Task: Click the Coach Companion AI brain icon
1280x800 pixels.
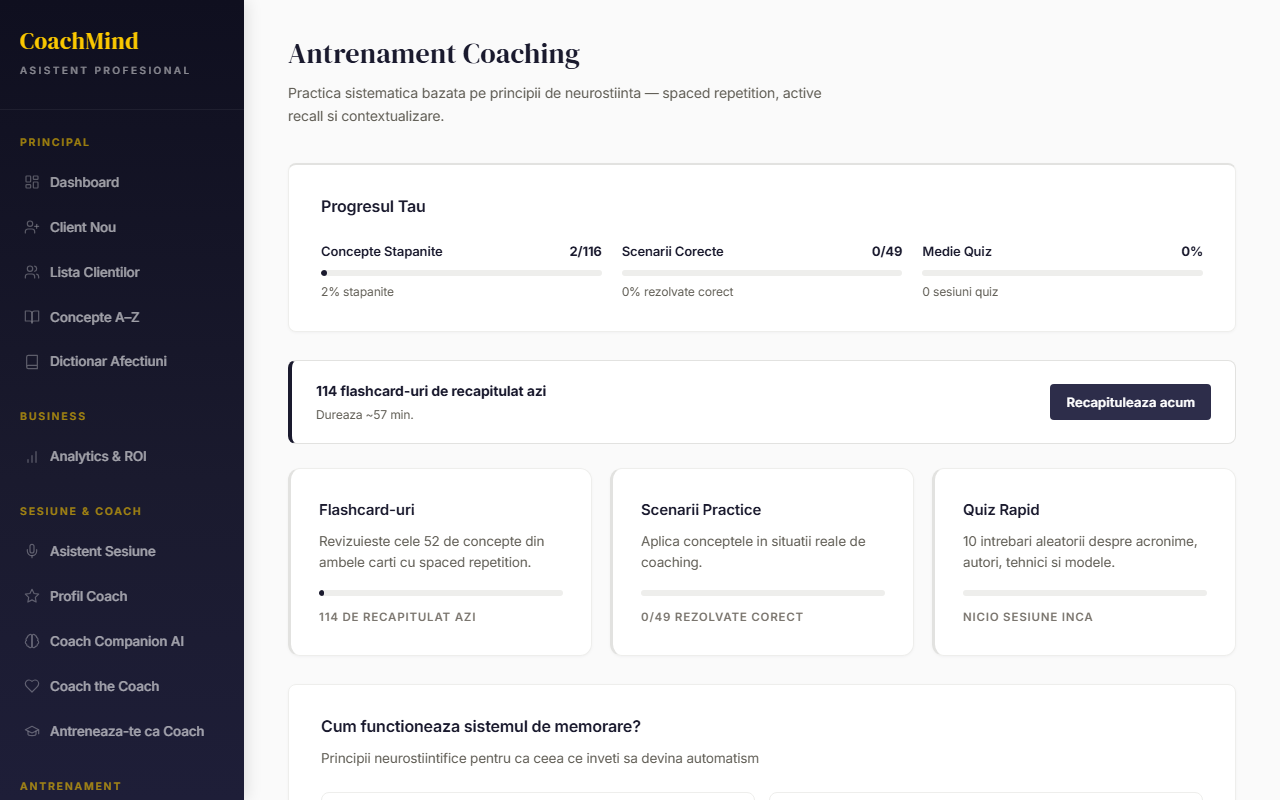Action: 32,641
